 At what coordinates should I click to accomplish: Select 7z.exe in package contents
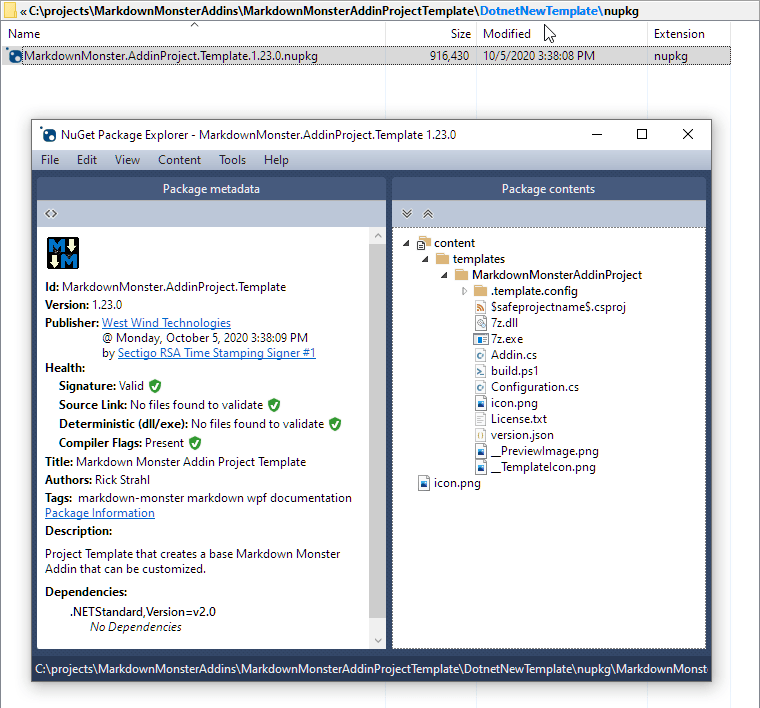pyautogui.click(x=507, y=339)
